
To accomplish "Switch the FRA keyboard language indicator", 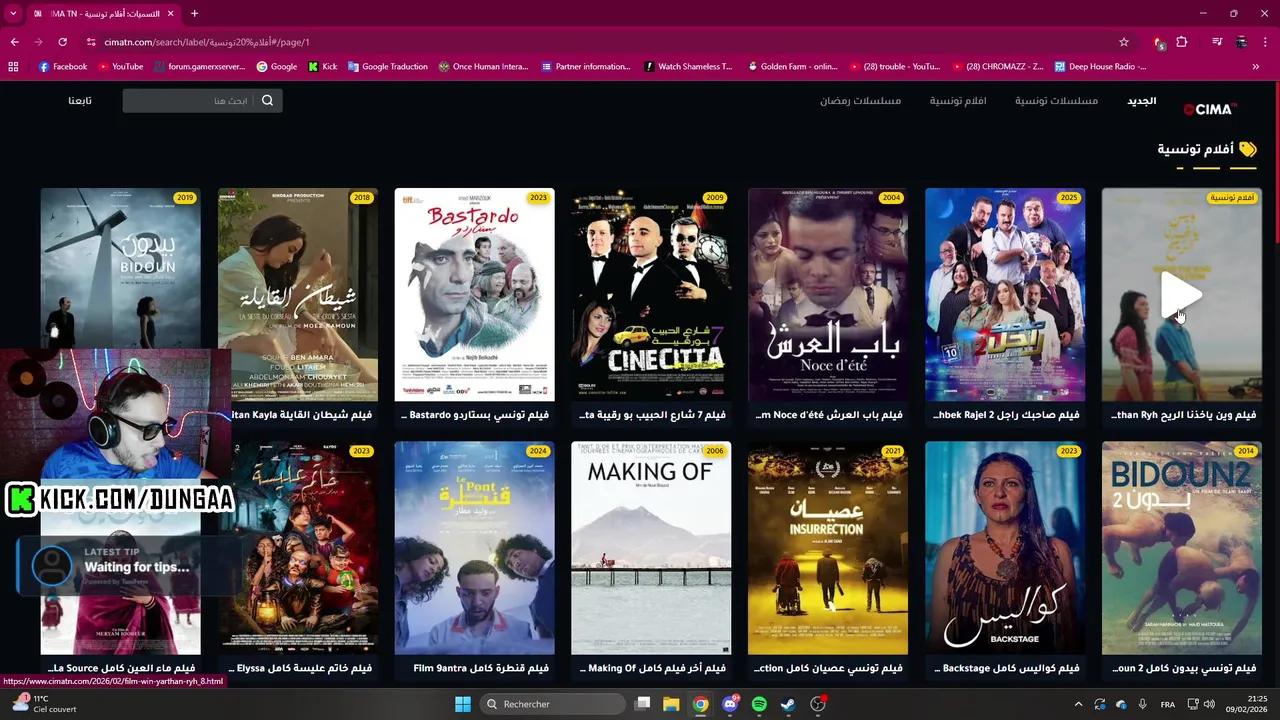I will [x=1168, y=705].
